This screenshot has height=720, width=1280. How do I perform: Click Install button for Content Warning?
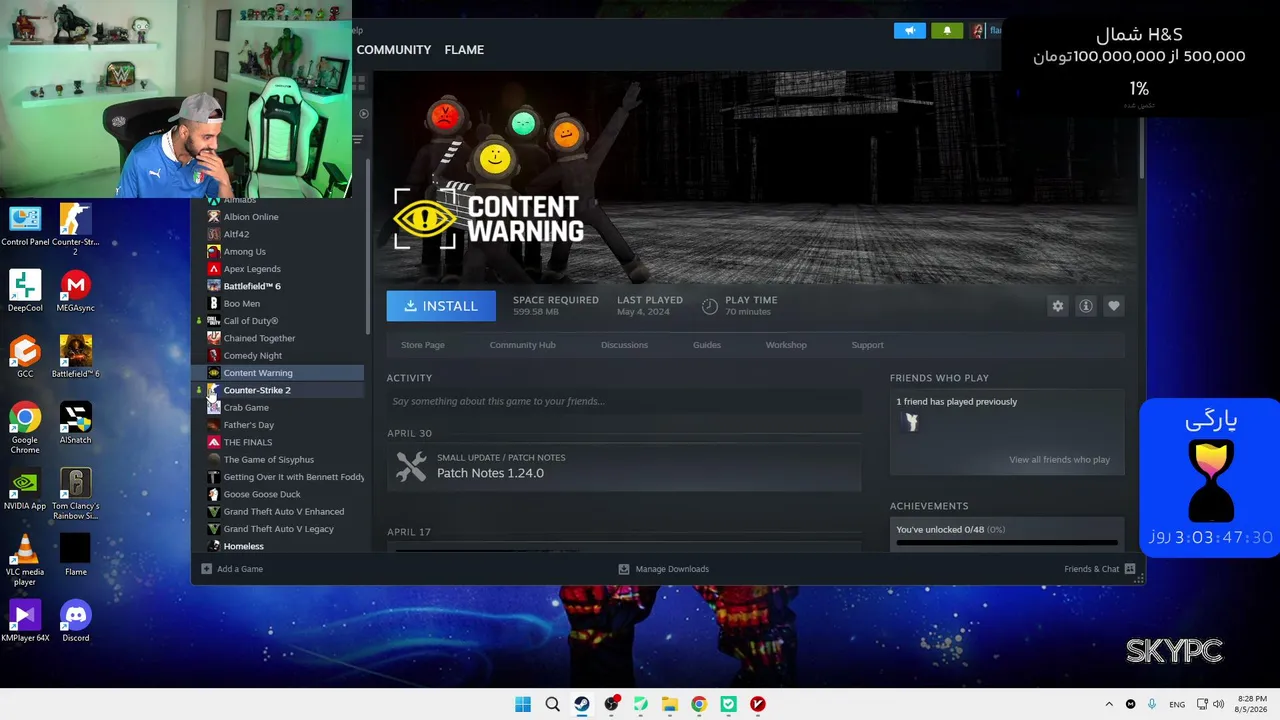(441, 306)
